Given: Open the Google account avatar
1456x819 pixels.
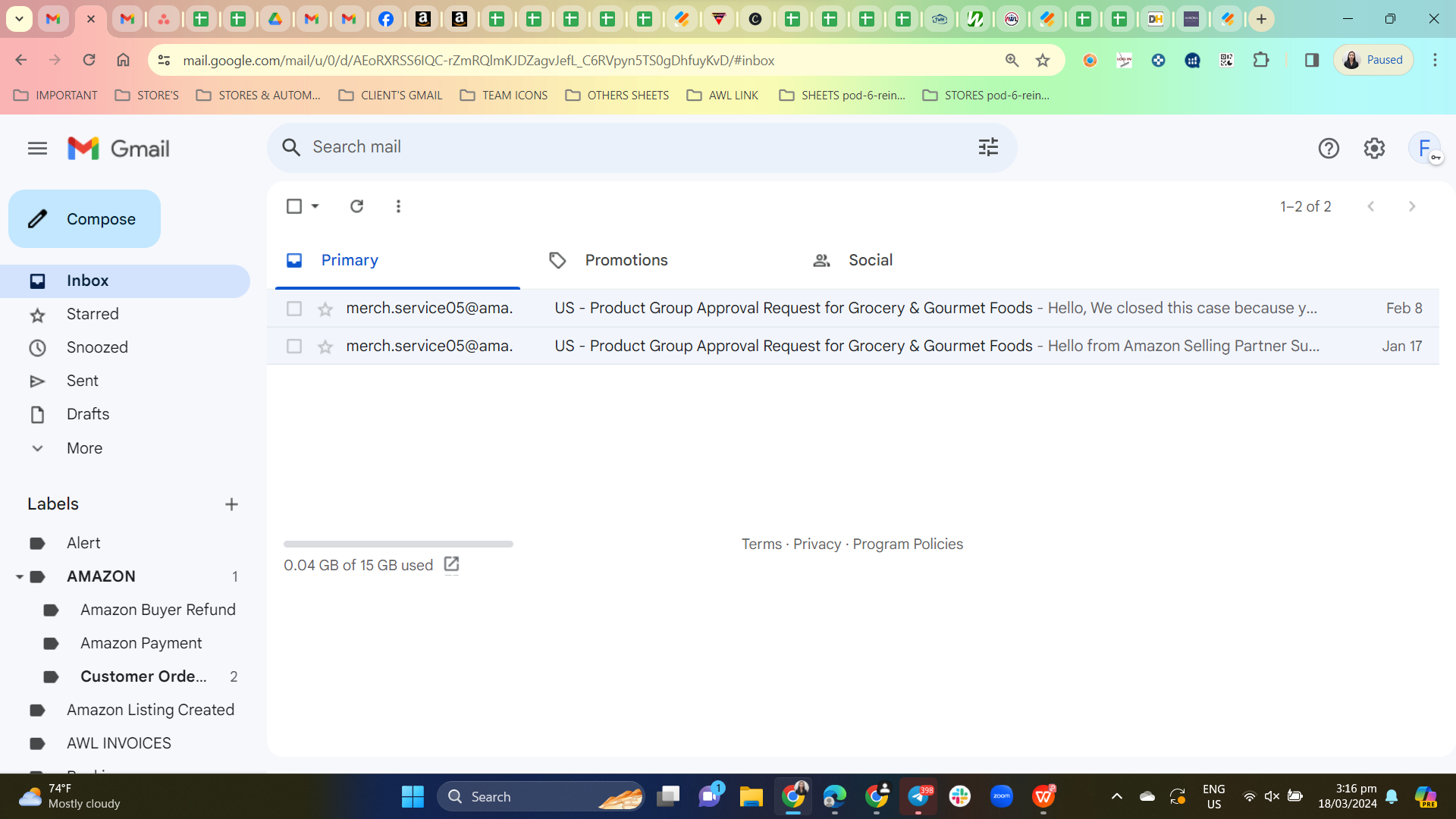Looking at the screenshot, I should (x=1424, y=148).
